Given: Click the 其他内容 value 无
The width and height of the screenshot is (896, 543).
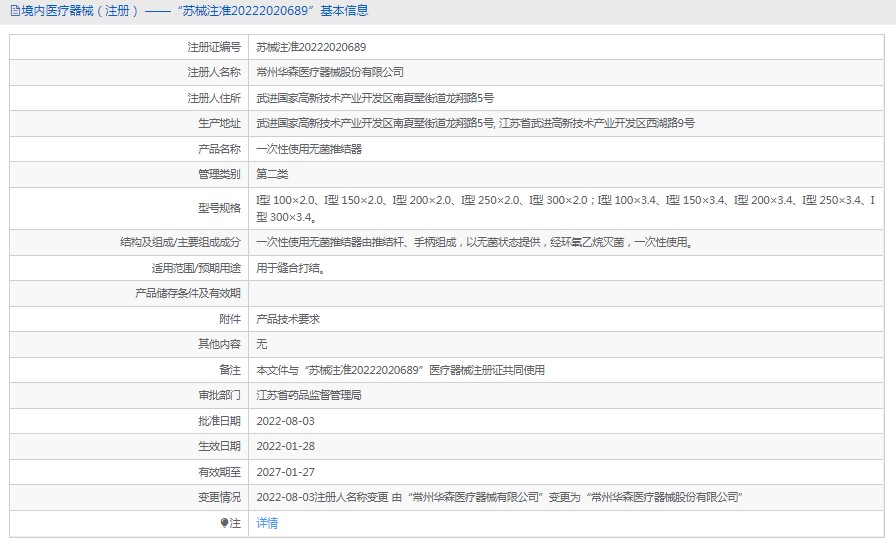Looking at the screenshot, I should click(261, 344).
